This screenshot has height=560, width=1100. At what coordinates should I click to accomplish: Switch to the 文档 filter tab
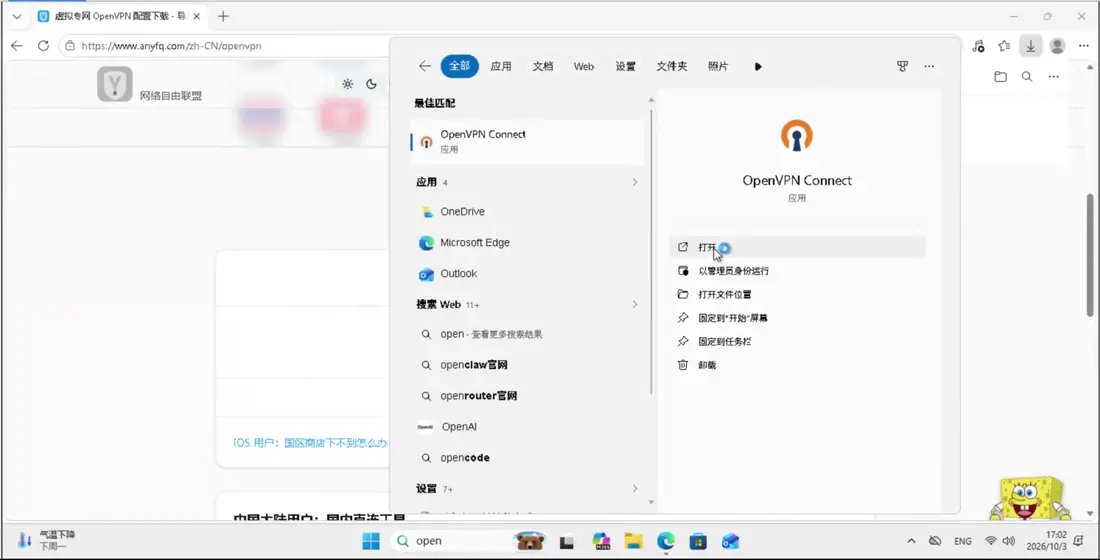click(542, 66)
